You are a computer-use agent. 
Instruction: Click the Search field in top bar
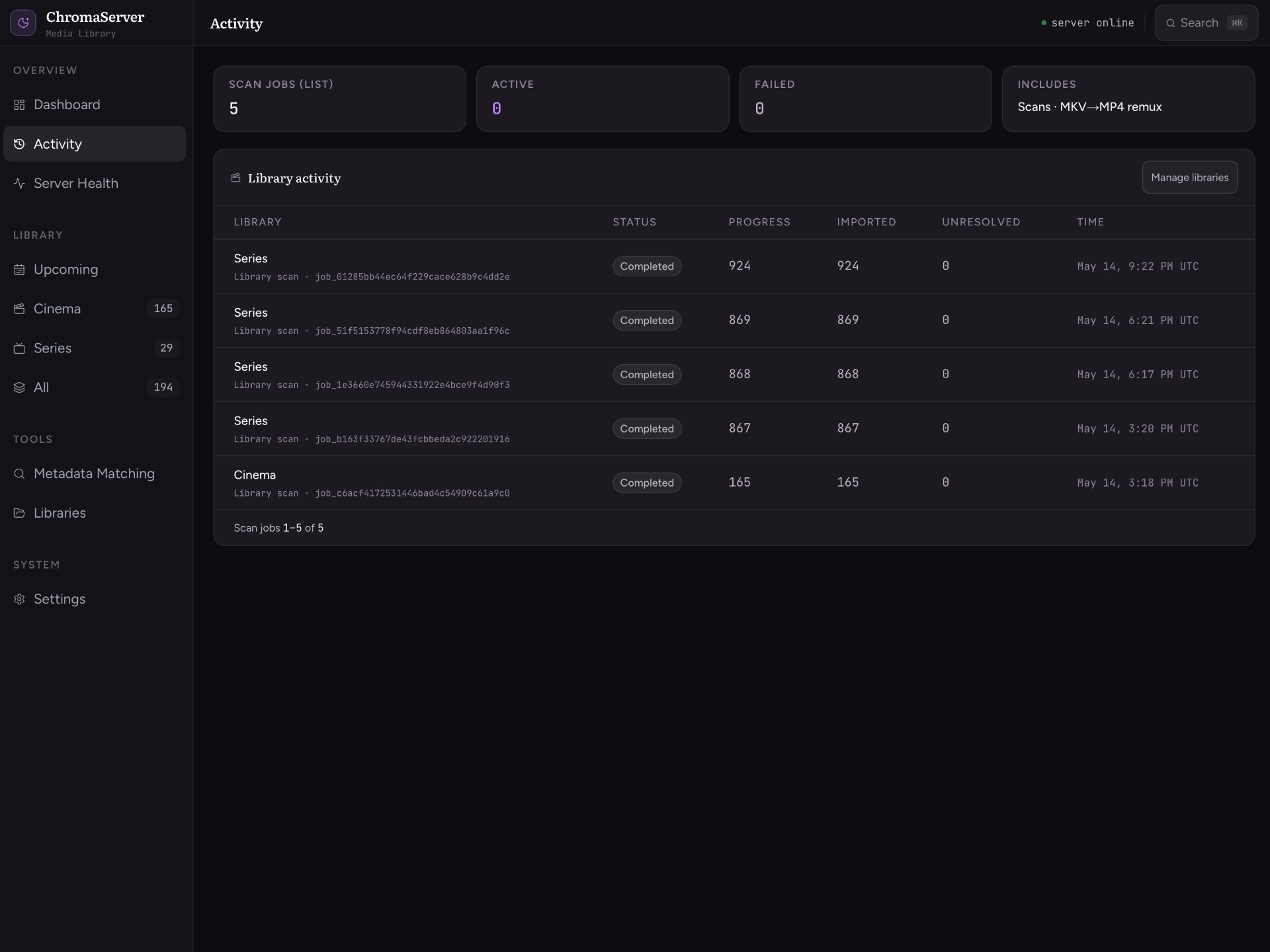1206,23
